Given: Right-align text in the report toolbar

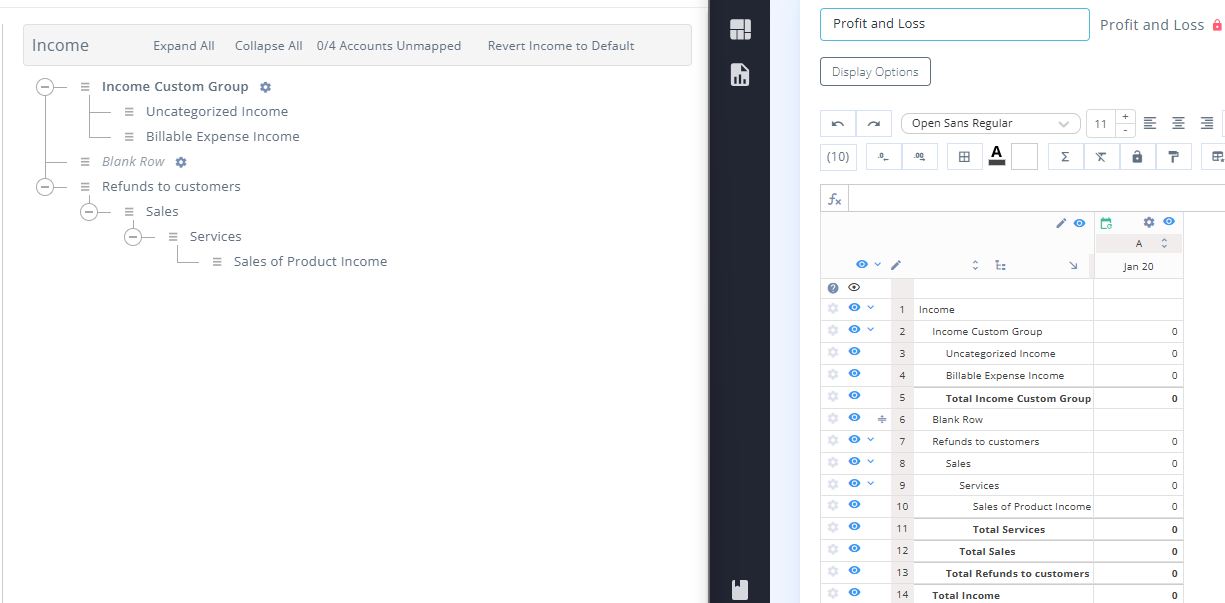Looking at the screenshot, I should click(x=1207, y=123).
